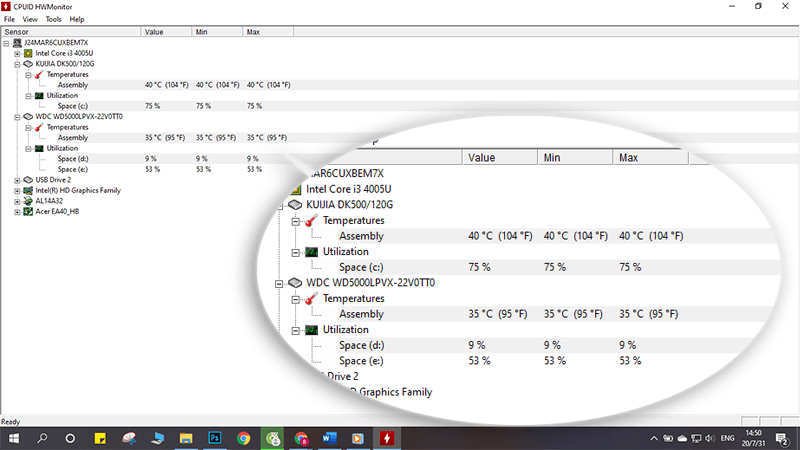
Task: Click the AL14A32 battery icon
Action: click(x=28, y=201)
